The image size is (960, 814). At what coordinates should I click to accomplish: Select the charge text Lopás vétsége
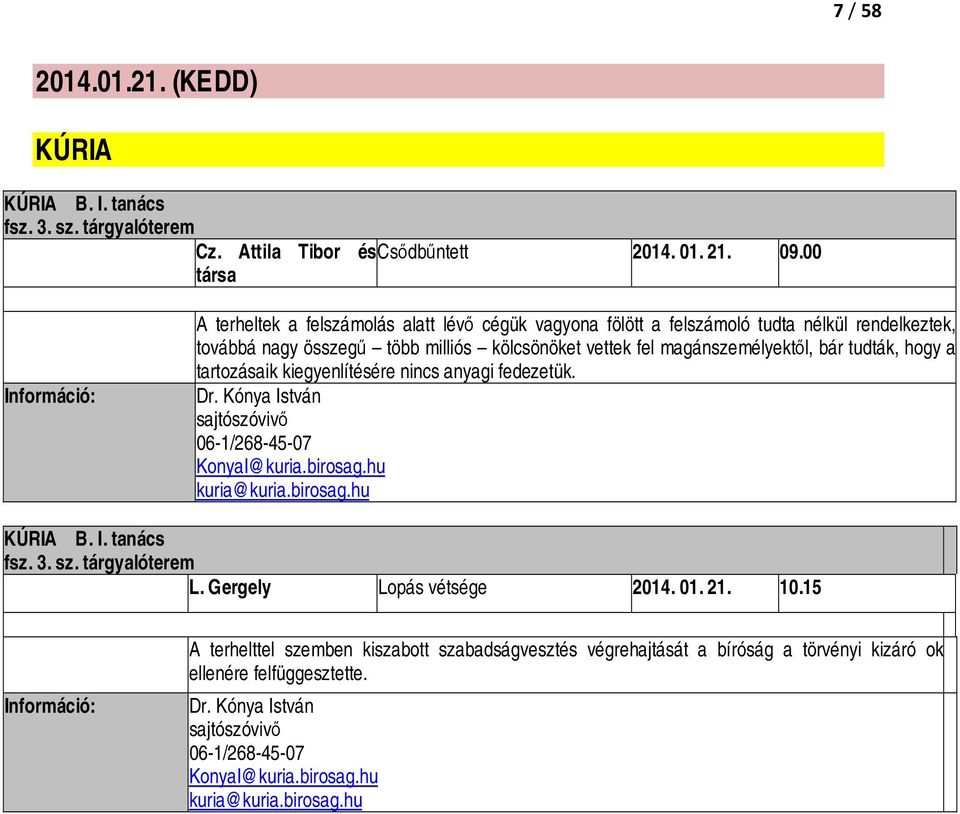click(432, 588)
